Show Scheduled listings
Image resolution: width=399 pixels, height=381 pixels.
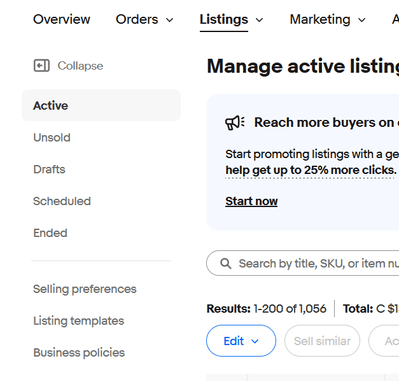pyautogui.click(x=62, y=201)
